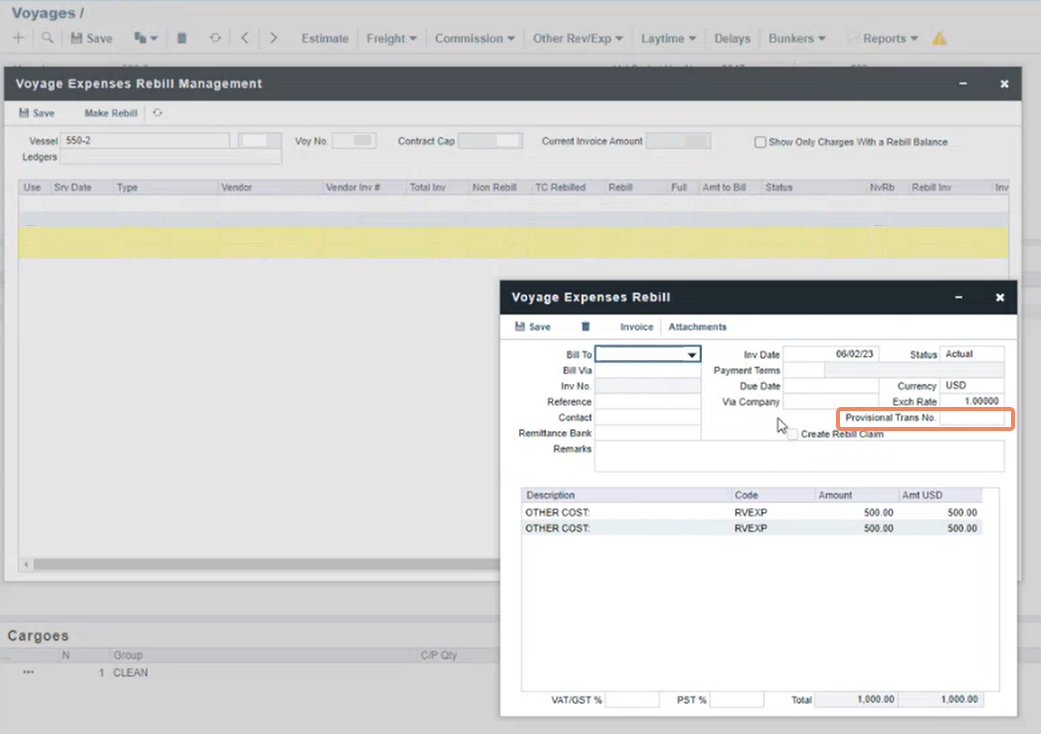The width and height of the screenshot is (1041, 734).
Task: Refresh voyage data with the circular arrow icon
Action: click(x=214, y=37)
